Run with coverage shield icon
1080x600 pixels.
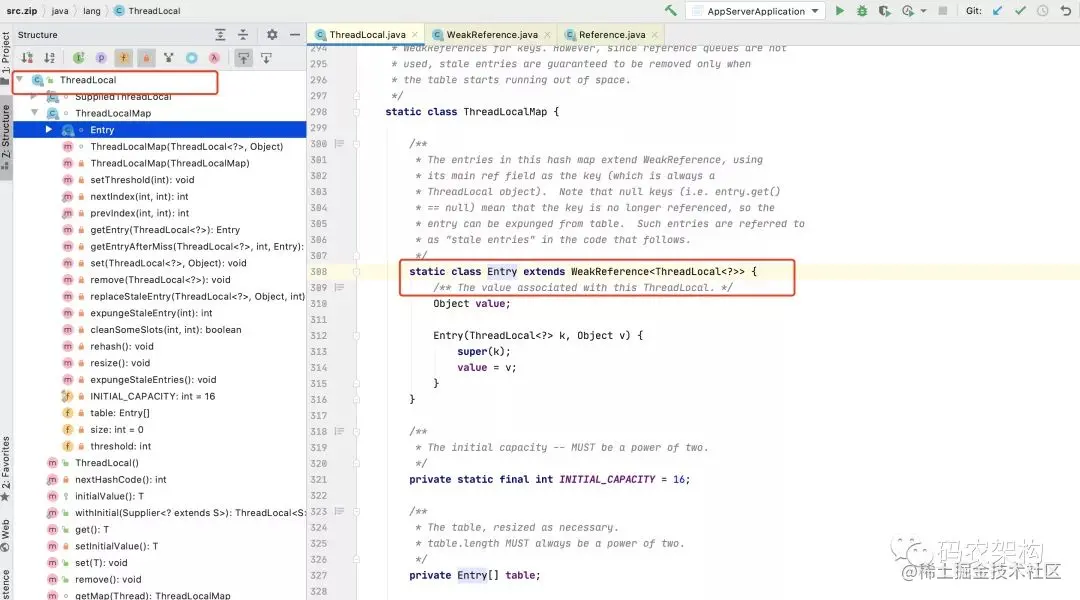coord(884,10)
